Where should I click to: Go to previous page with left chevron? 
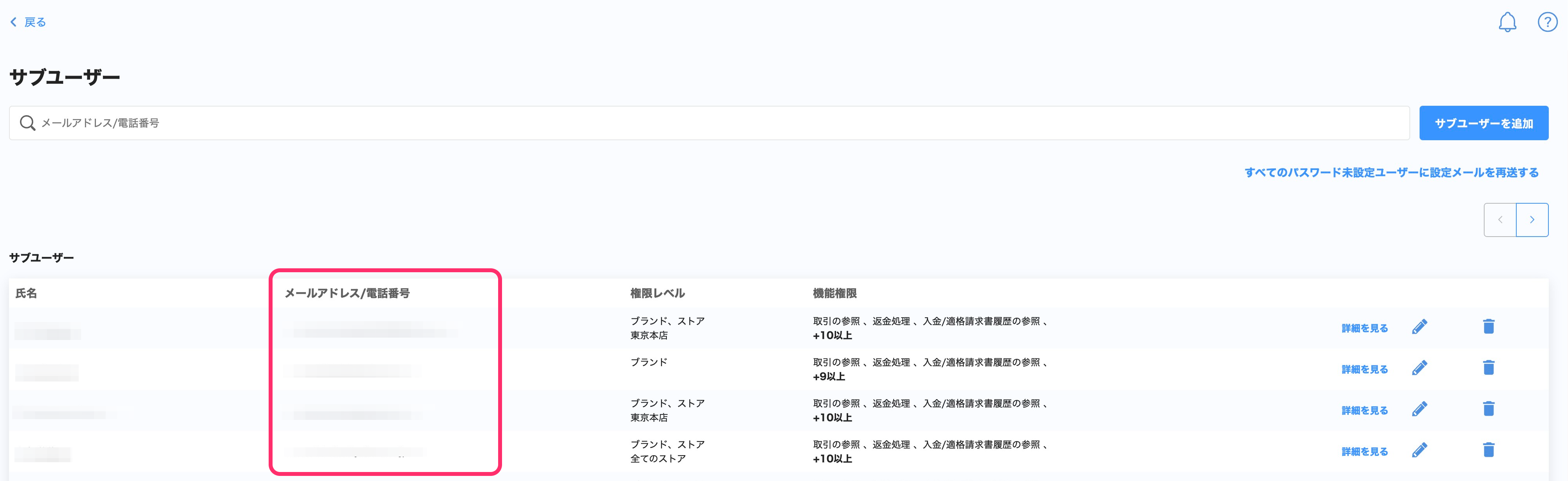[1500, 220]
